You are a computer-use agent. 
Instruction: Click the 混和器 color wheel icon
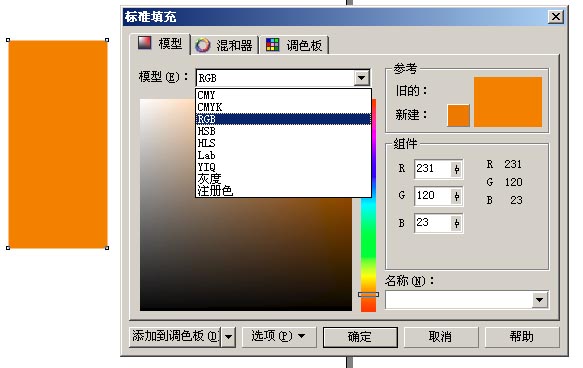(x=203, y=45)
